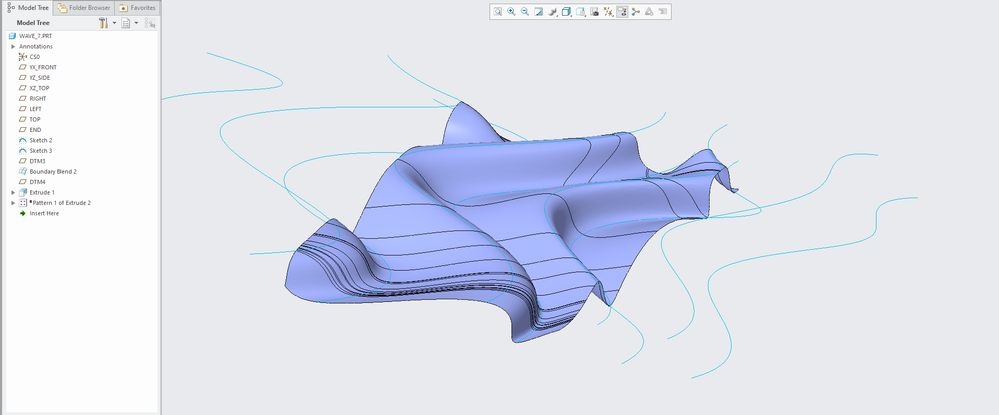Open the Datum Display Filters icon
The image size is (999, 415).
(x=608, y=12)
